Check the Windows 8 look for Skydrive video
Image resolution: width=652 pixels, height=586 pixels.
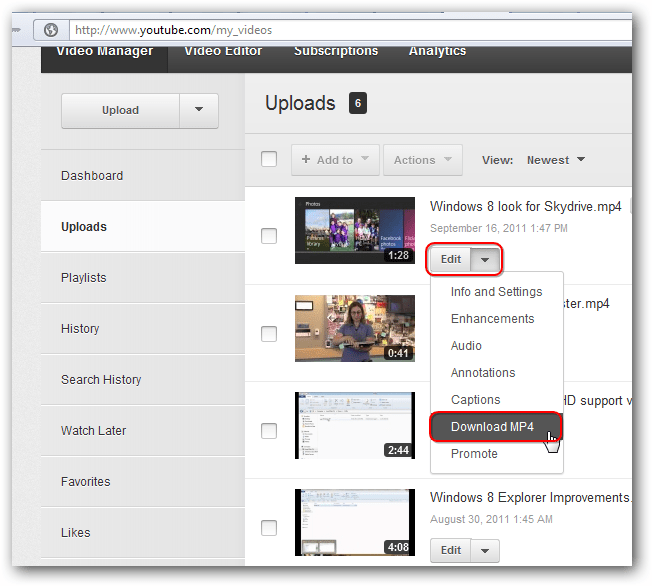[269, 236]
